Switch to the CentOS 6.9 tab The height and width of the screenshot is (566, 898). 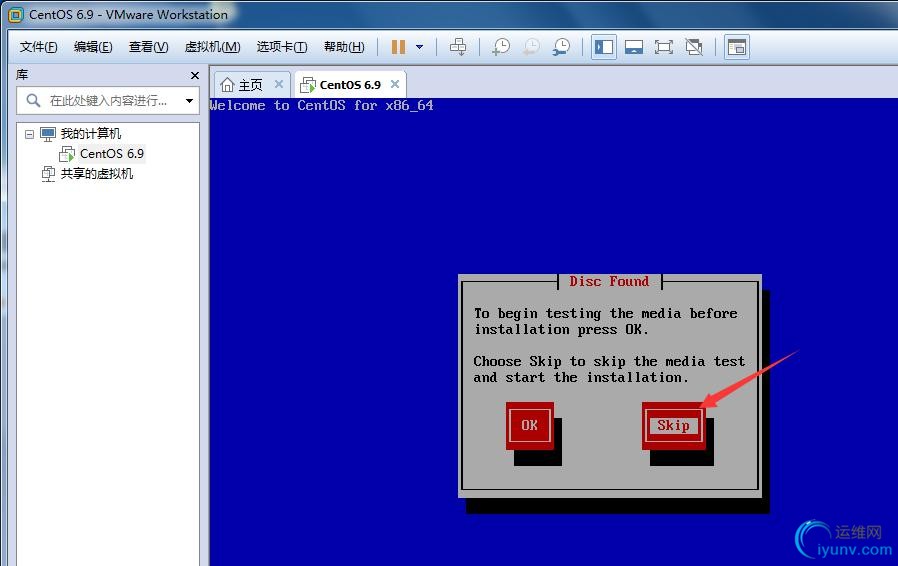[x=350, y=85]
